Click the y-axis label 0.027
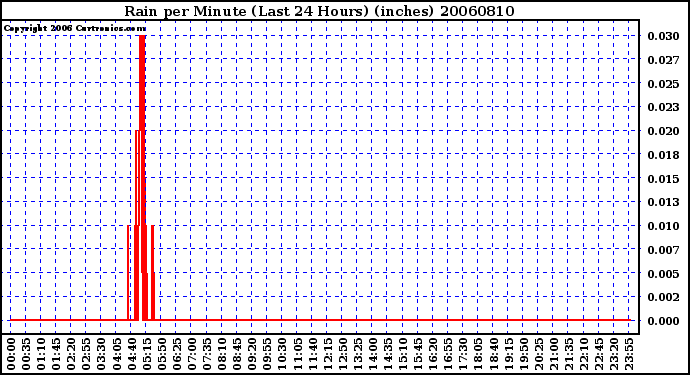This screenshot has height=375, width=690. pos(663,60)
